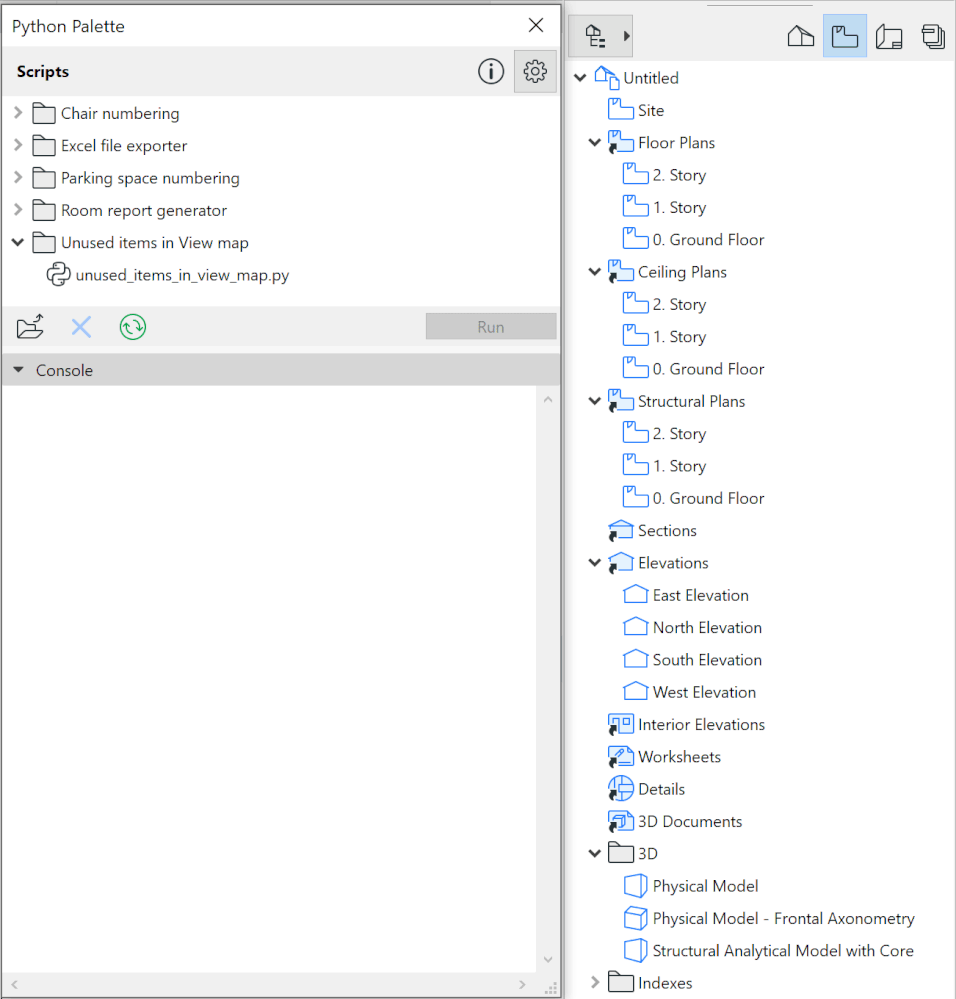The image size is (956, 999).
Task: Expand the Indexes tree item
Action: click(595, 982)
